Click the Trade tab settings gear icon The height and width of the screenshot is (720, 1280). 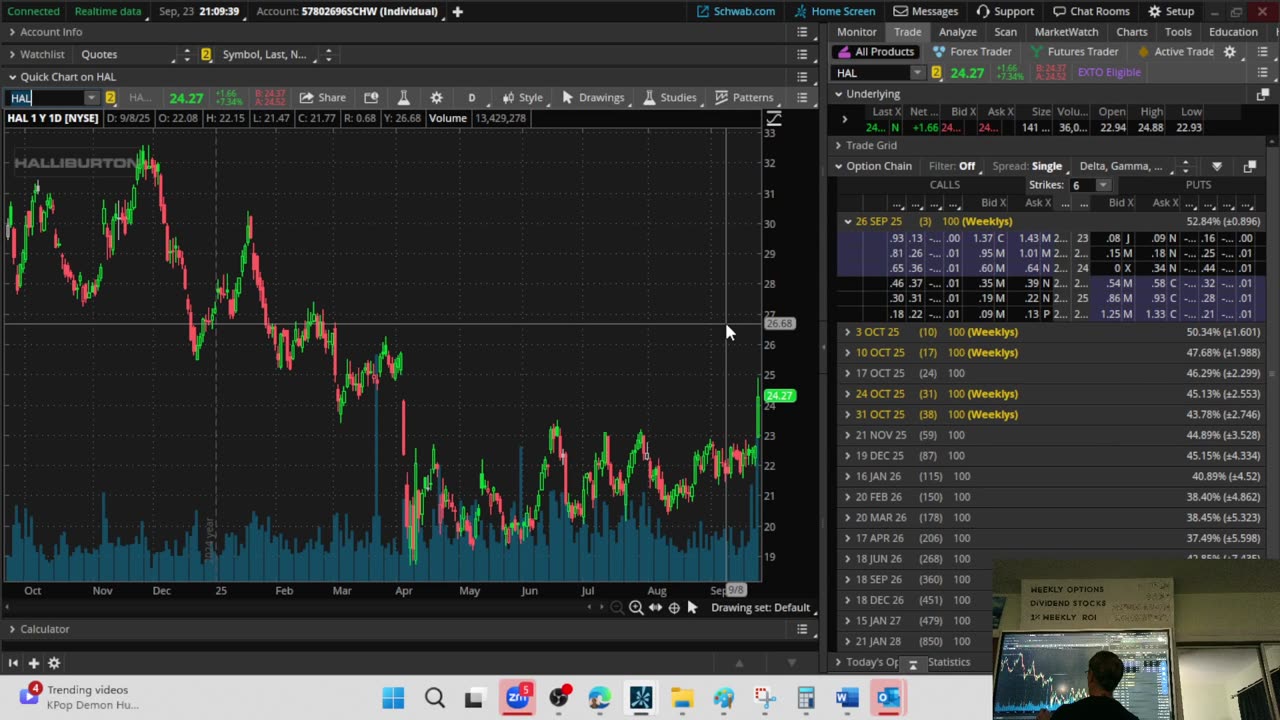(1230, 52)
